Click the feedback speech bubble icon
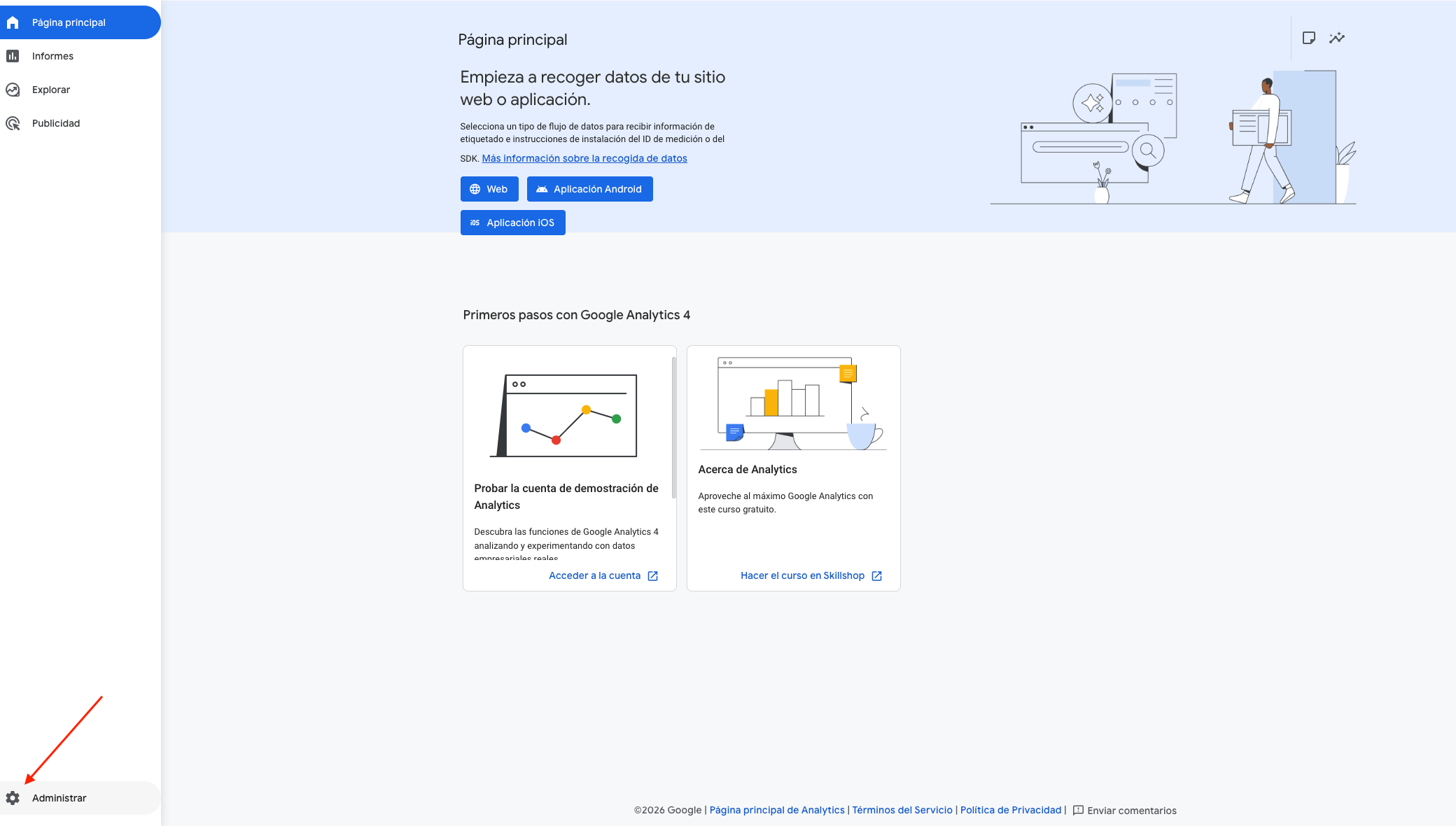 click(x=1078, y=811)
